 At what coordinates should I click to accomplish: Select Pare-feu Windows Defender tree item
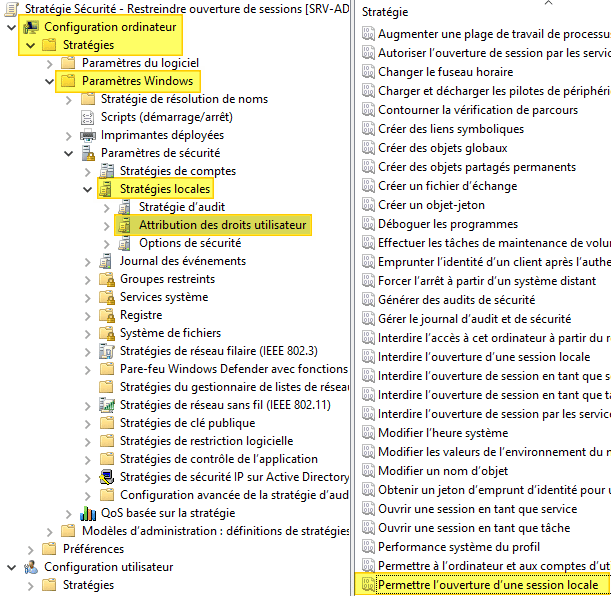tap(234, 369)
